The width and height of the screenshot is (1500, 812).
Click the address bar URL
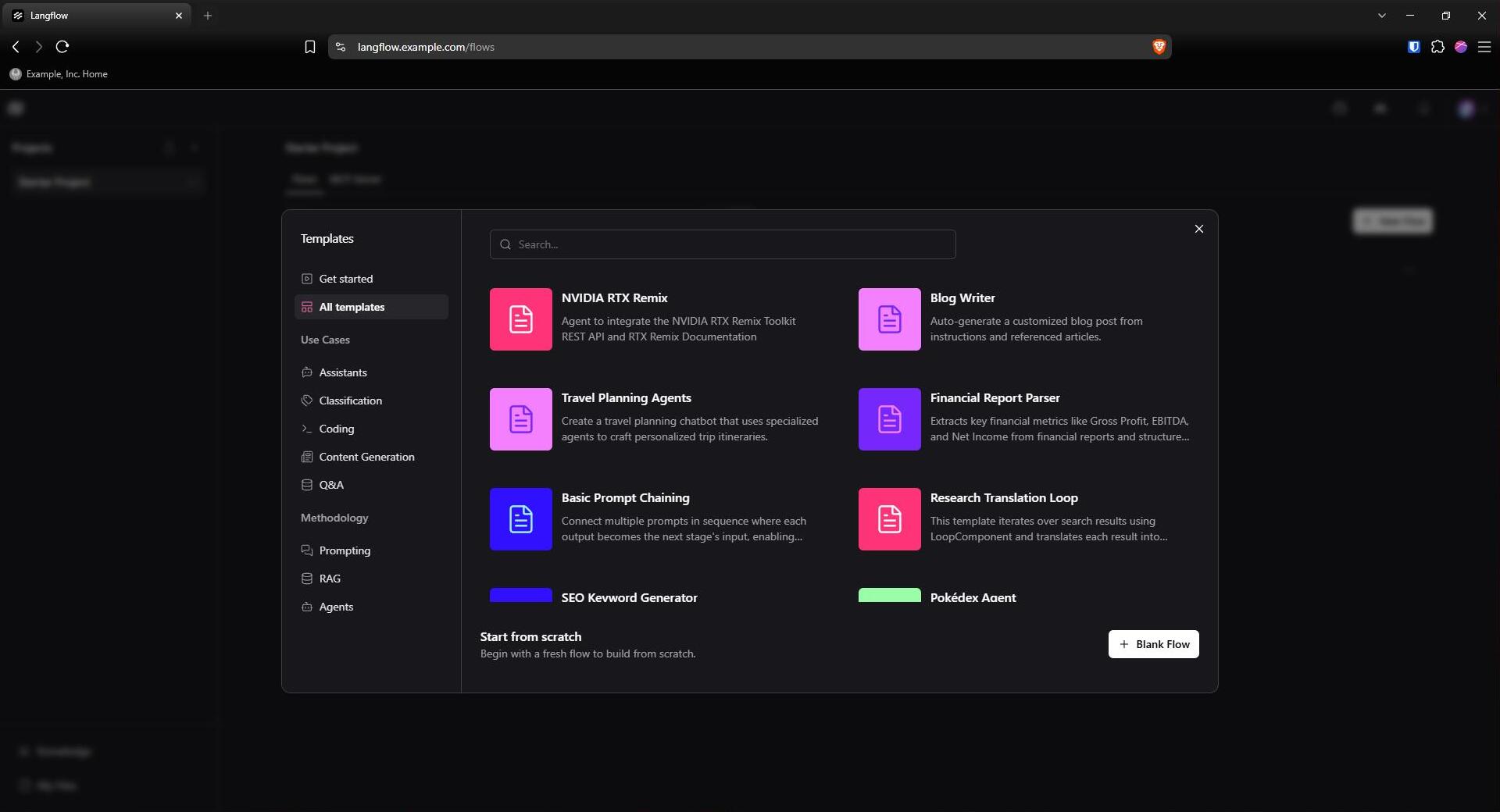click(x=426, y=47)
